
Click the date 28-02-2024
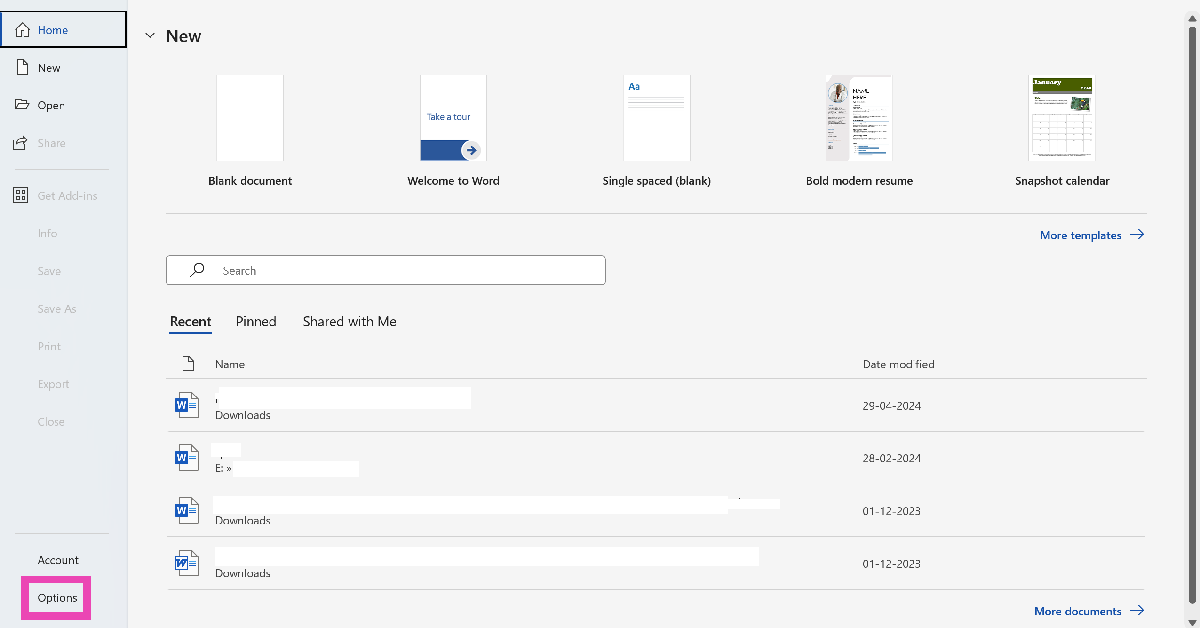click(892, 458)
